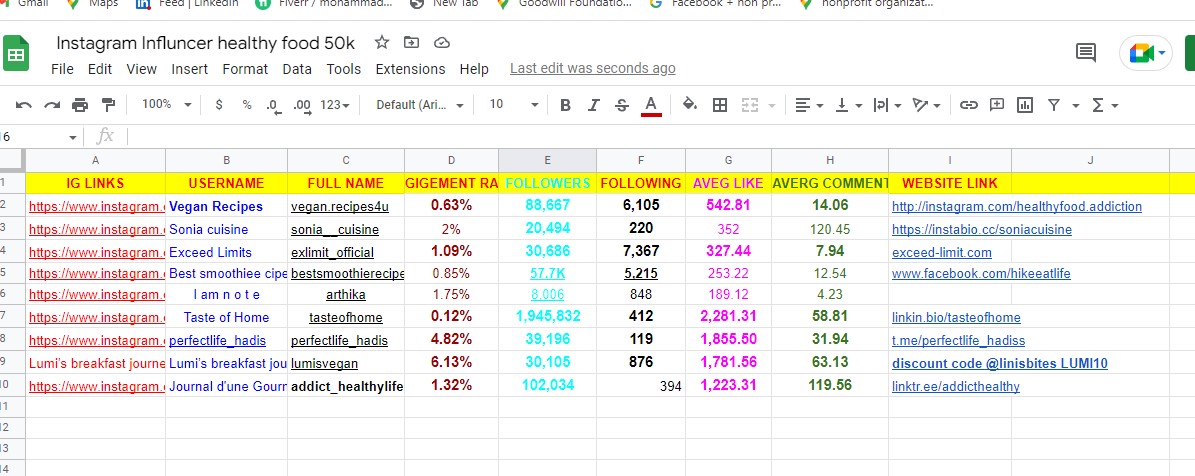This screenshot has width=1195, height=476.
Task: Rename the document title field
Action: tap(206, 43)
